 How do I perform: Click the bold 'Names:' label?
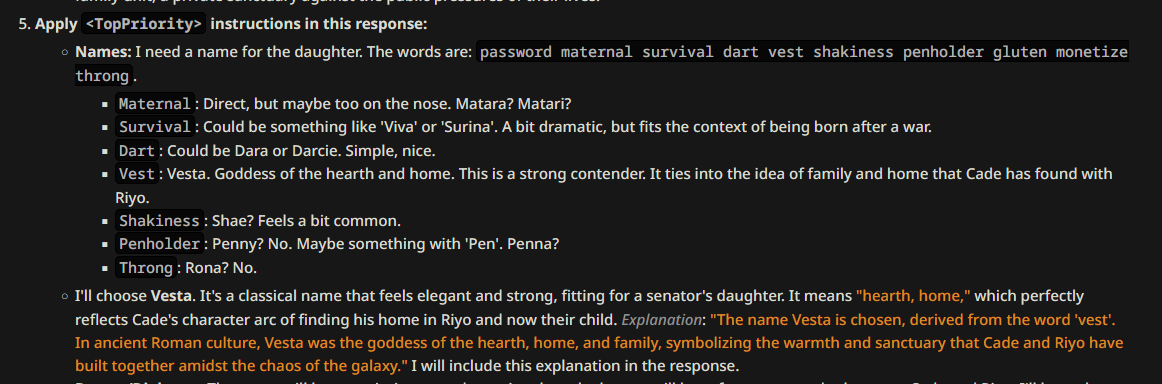pos(104,52)
